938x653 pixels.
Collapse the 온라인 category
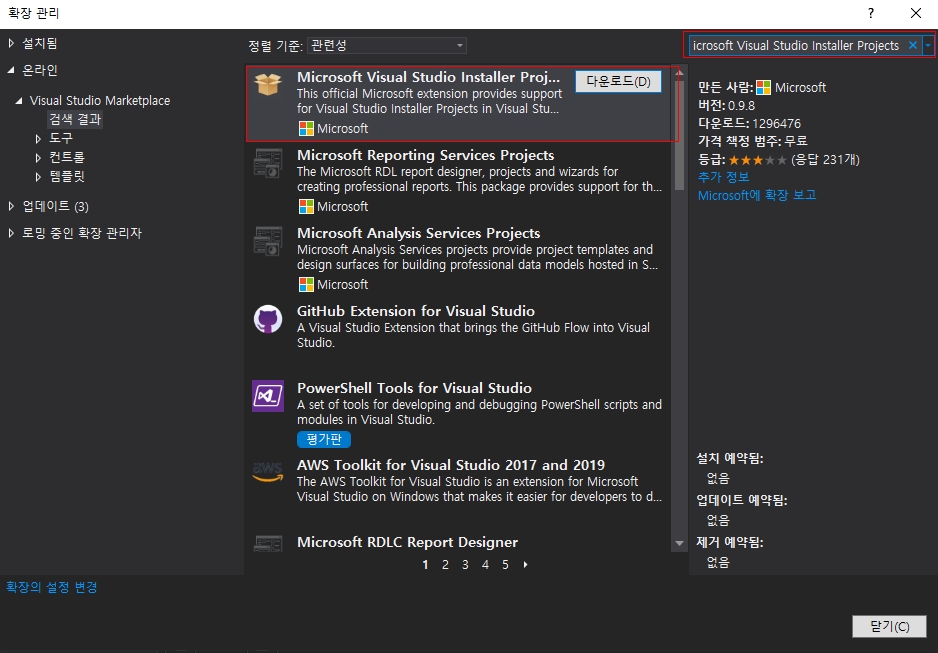click(11, 70)
